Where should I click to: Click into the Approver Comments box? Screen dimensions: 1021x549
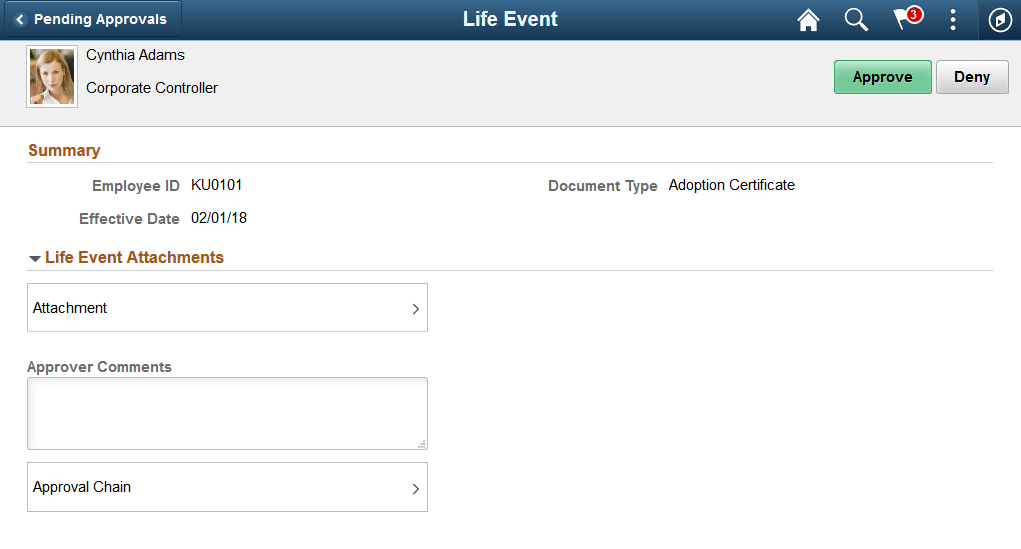227,414
